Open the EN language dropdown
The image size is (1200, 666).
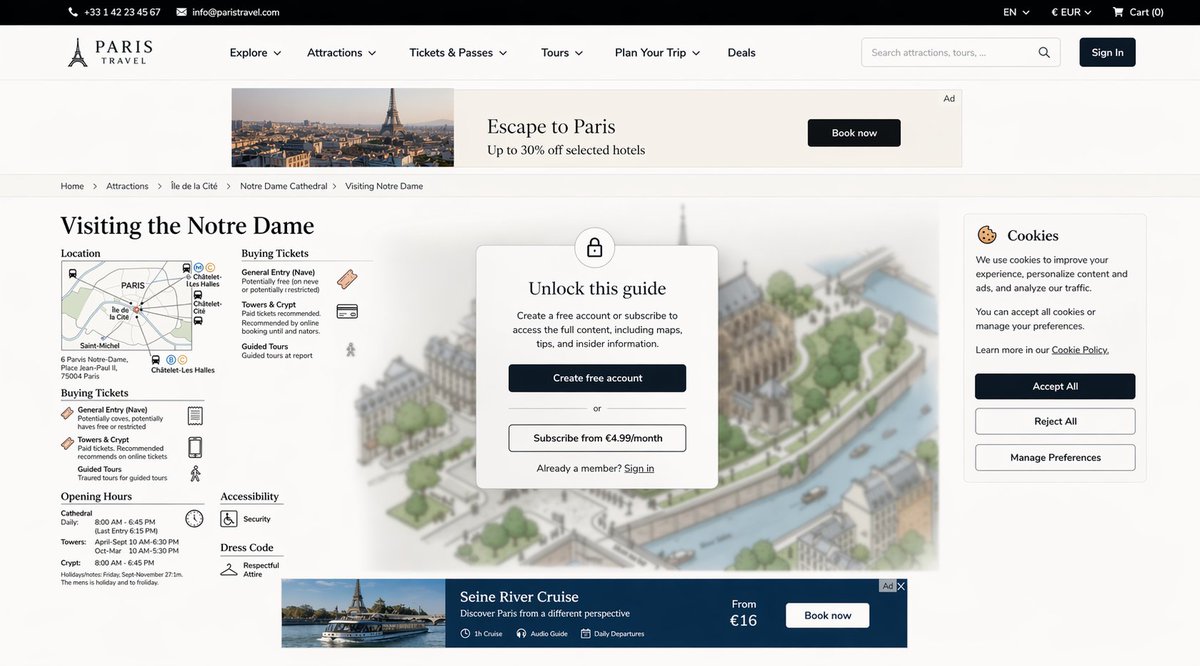click(1017, 12)
